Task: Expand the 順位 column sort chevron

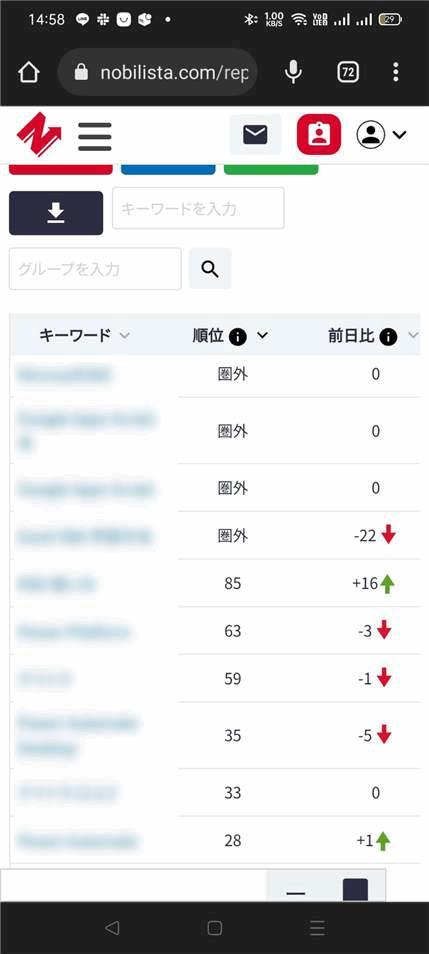Action: click(262, 335)
